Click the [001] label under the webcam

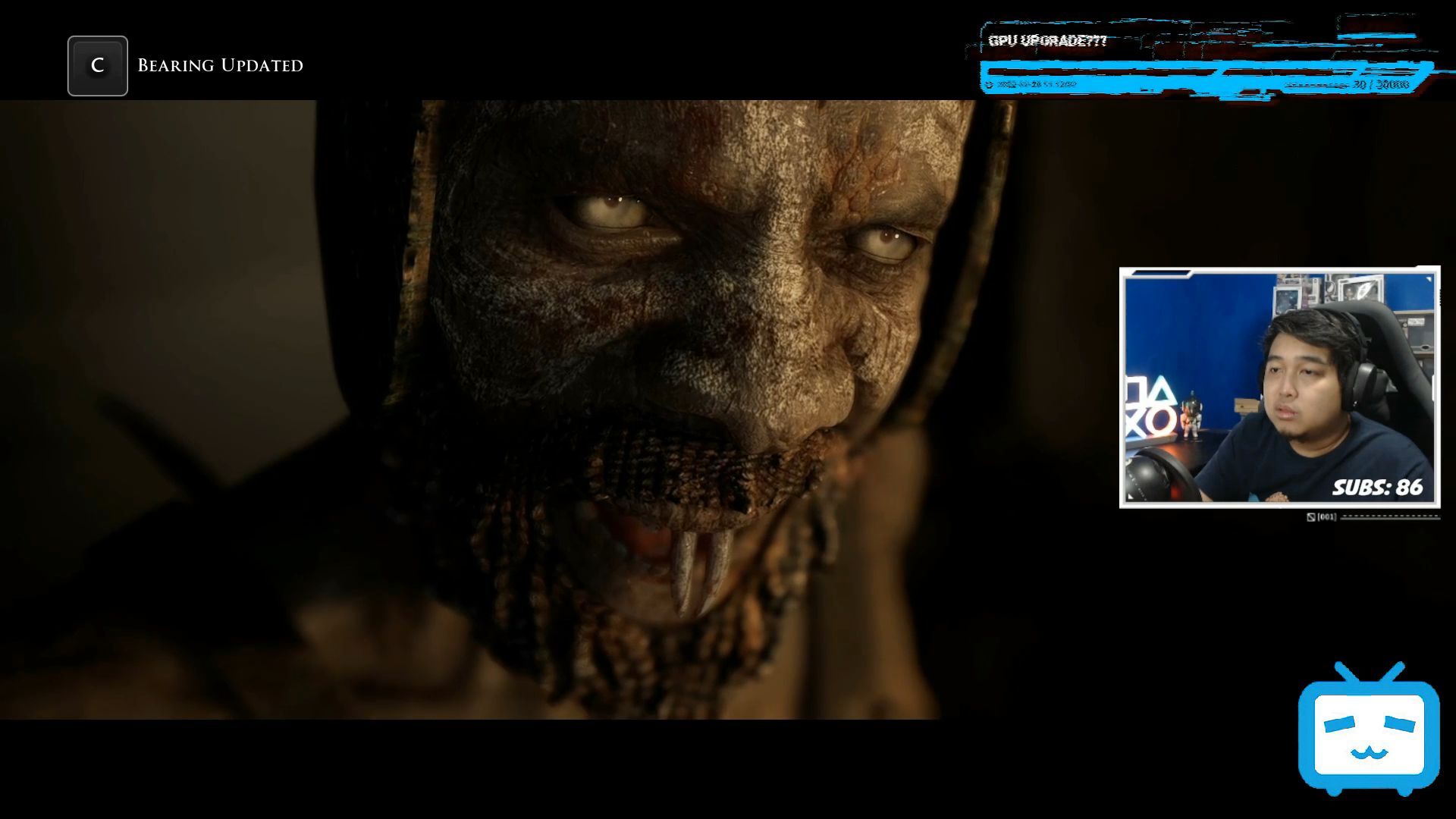click(1326, 517)
